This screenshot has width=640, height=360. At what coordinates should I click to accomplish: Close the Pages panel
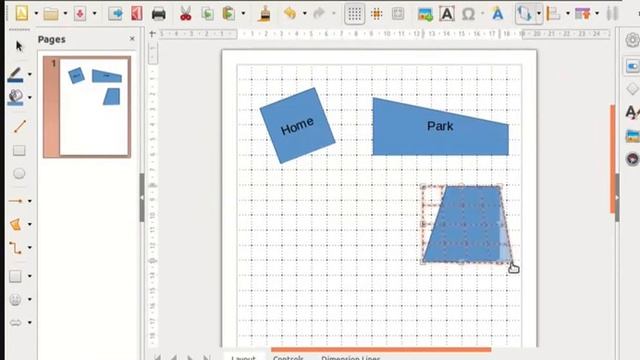[132, 39]
